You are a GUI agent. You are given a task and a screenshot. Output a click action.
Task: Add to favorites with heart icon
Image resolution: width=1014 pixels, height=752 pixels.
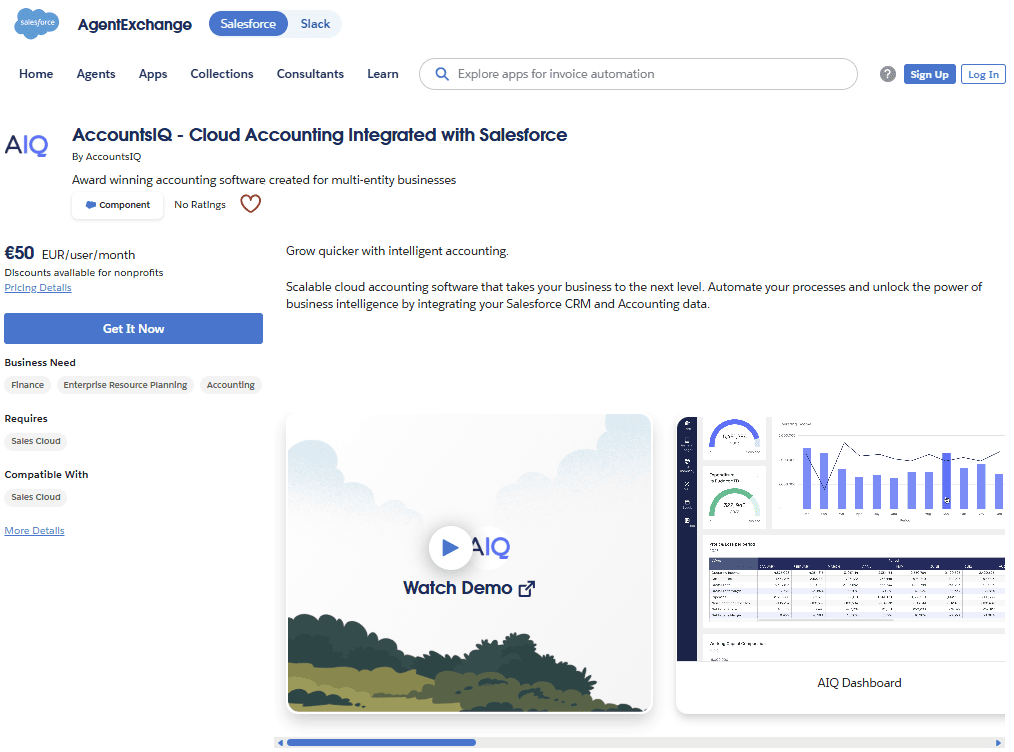(250, 204)
